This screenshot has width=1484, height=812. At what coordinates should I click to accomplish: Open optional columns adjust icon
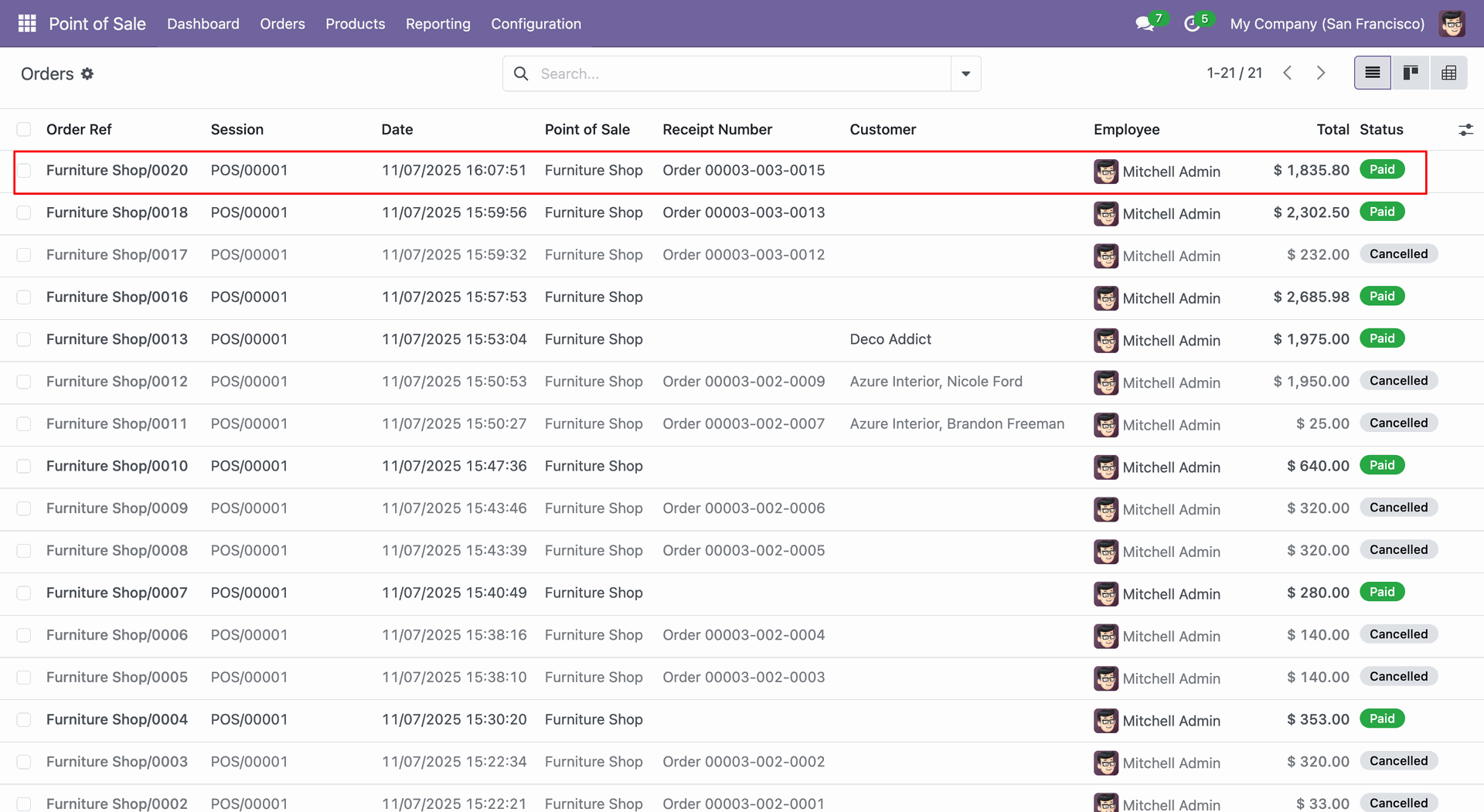coord(1465,130)
